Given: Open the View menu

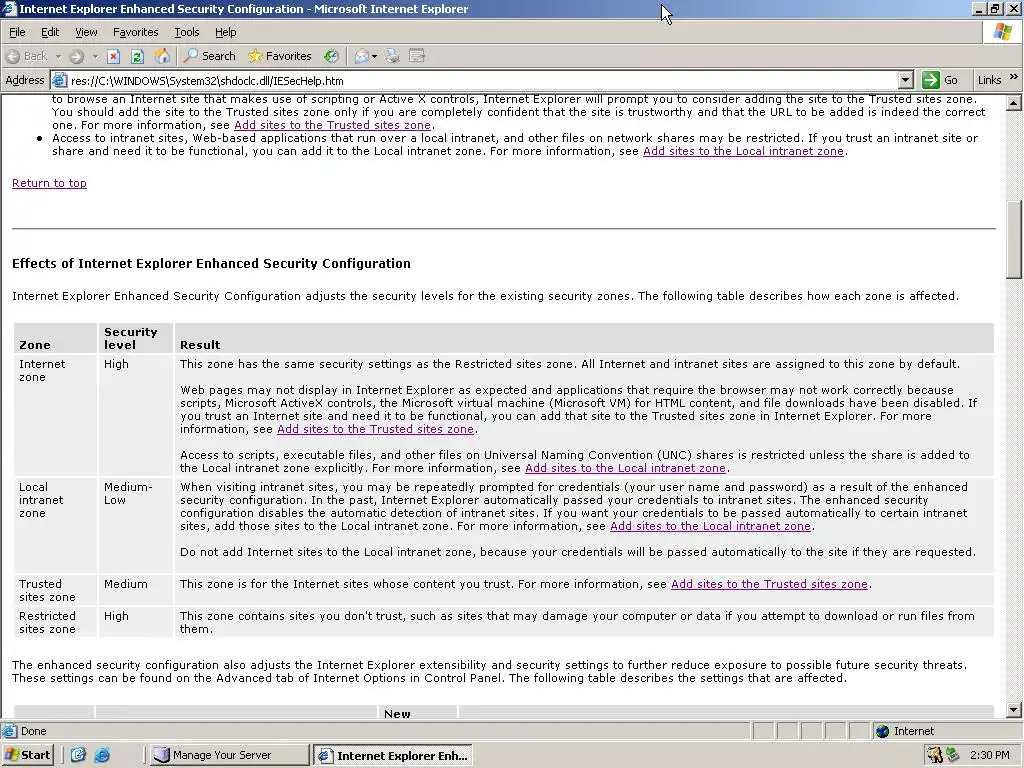Looking at the screenshot, I should pos(86,32).
